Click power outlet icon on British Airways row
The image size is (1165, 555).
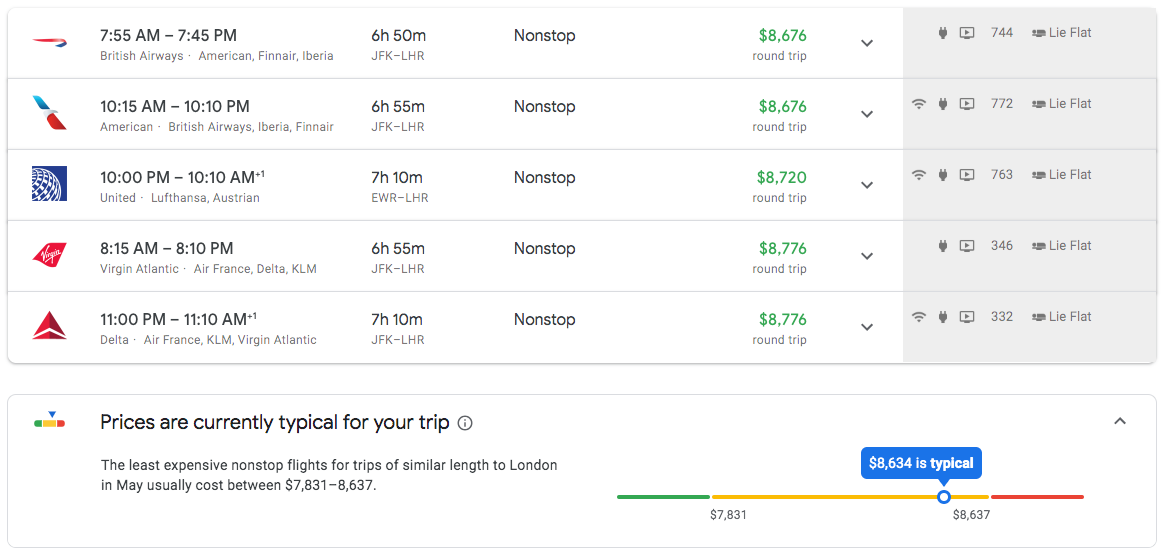(942, 33)
